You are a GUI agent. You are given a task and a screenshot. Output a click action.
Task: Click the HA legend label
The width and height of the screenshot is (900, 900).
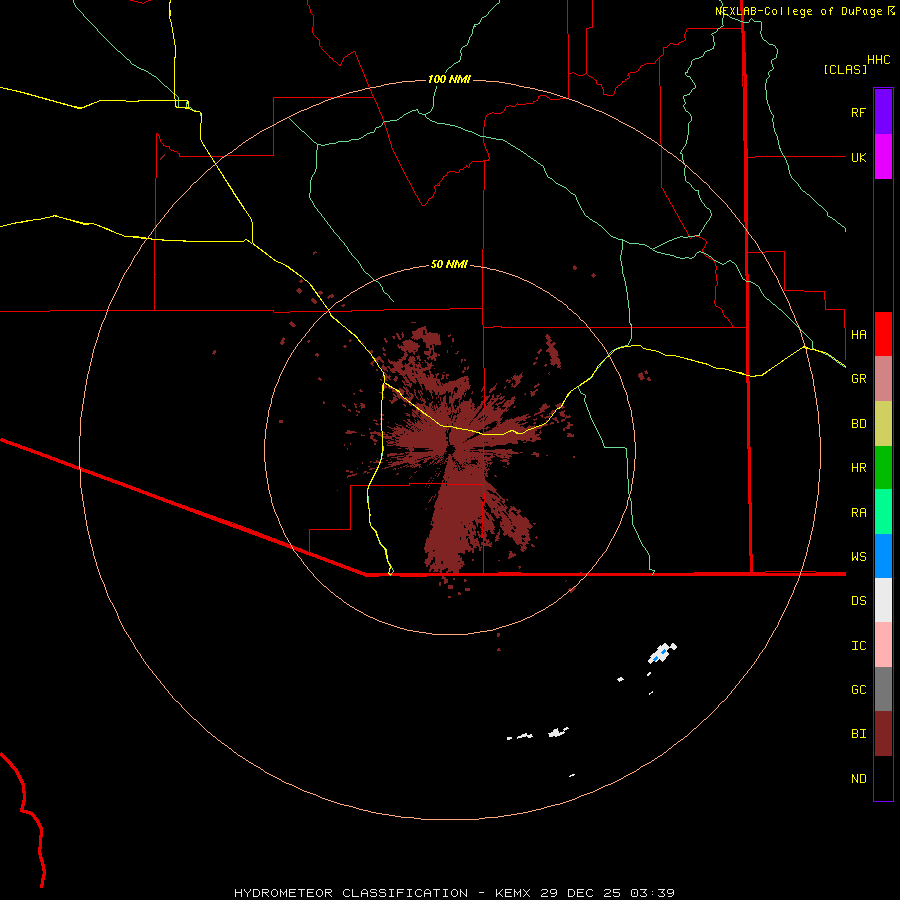(x=858, y=334)
